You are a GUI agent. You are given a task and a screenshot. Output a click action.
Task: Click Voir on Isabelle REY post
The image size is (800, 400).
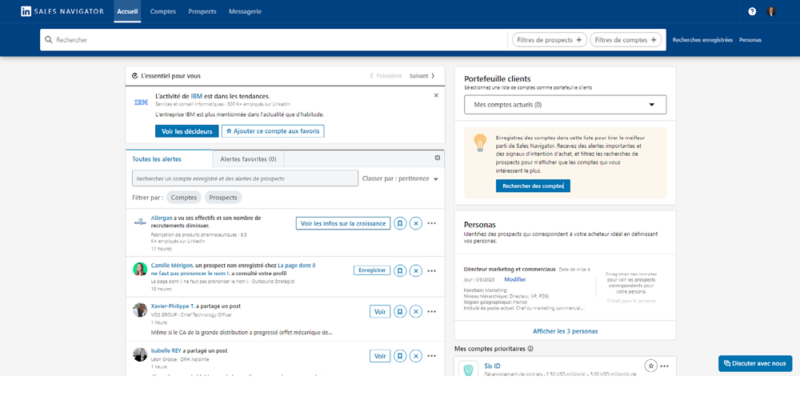(x=380, y=356)
